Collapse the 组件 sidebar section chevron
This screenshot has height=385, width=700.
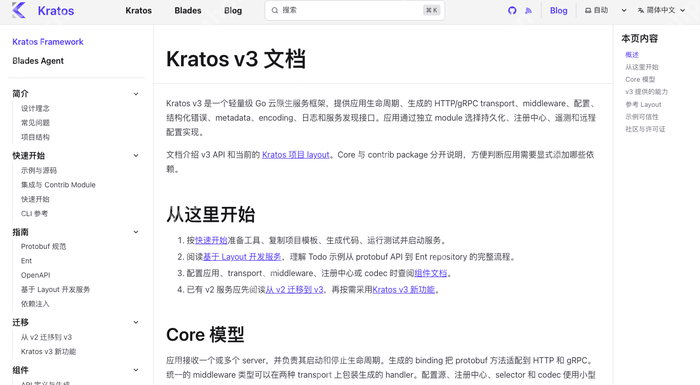click(136, 370)
